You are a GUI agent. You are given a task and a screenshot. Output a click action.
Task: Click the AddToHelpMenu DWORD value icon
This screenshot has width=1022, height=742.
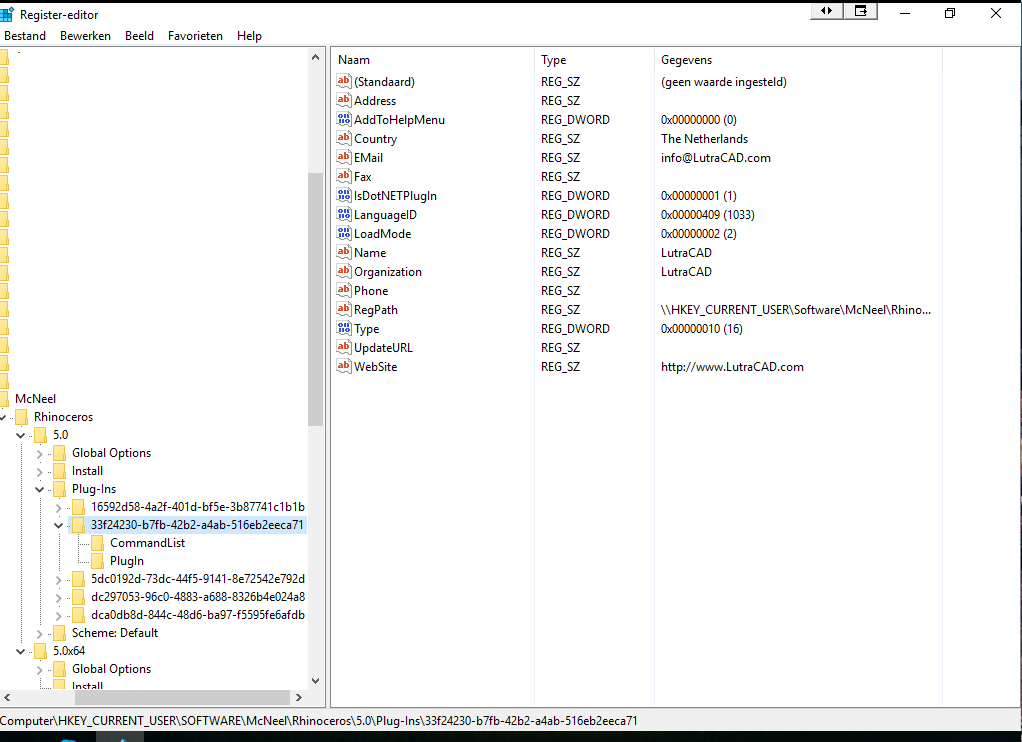pyautogui.click(x=343, y=119)
